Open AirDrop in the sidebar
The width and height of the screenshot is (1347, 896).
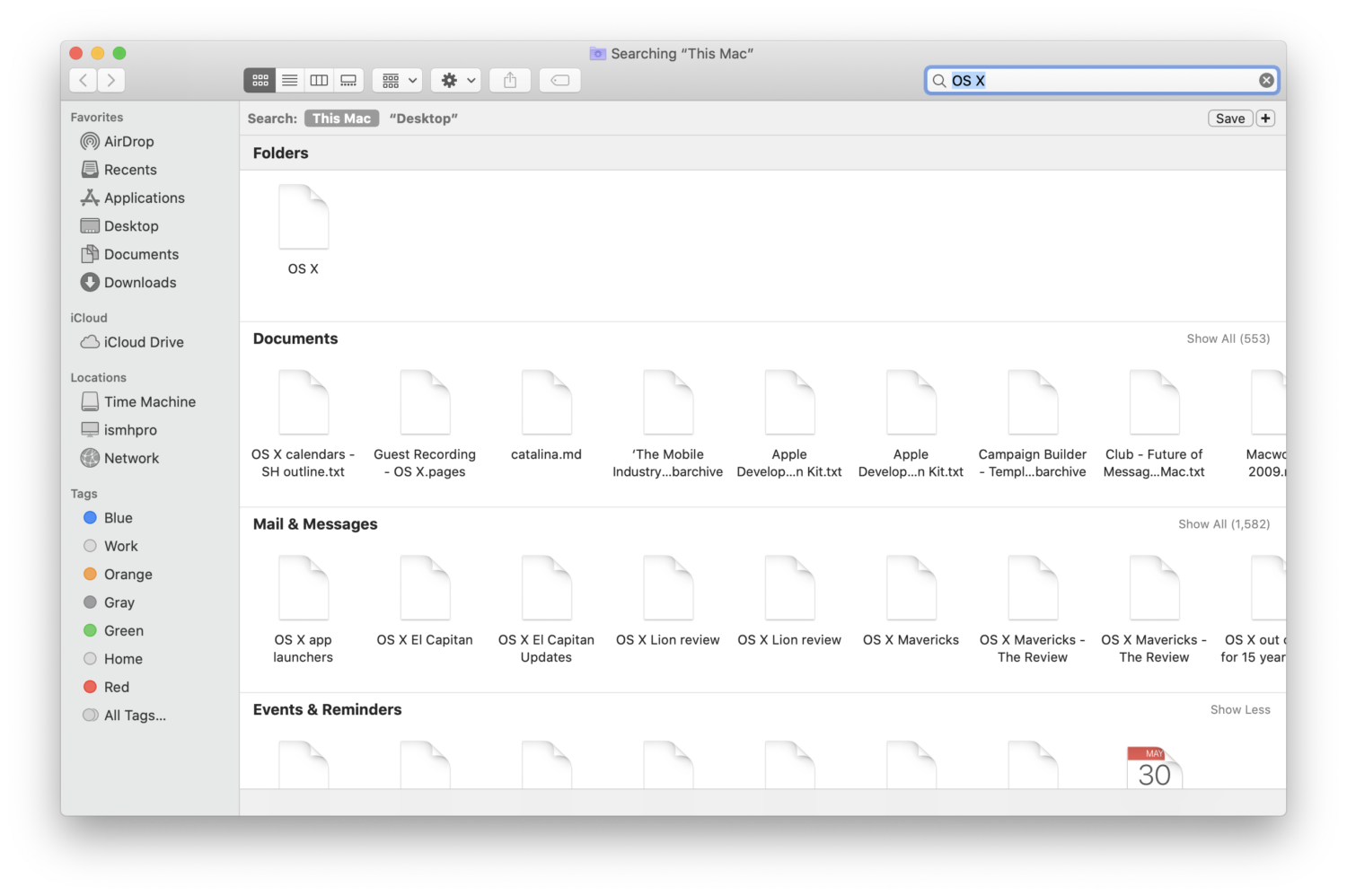point(128,142)
